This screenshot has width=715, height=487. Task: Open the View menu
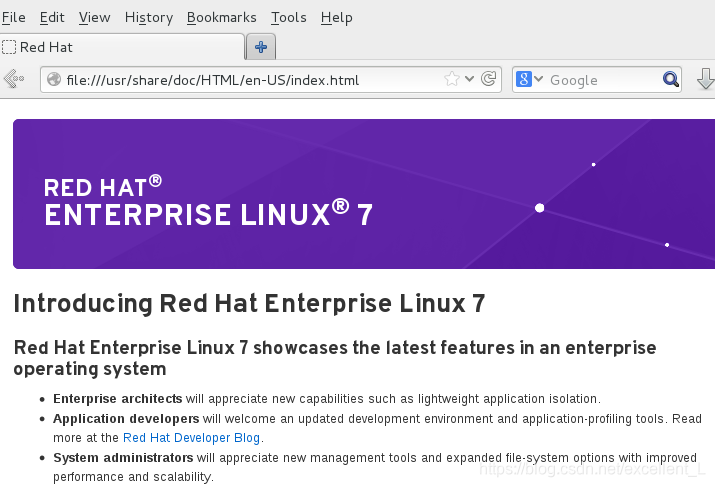94,17
